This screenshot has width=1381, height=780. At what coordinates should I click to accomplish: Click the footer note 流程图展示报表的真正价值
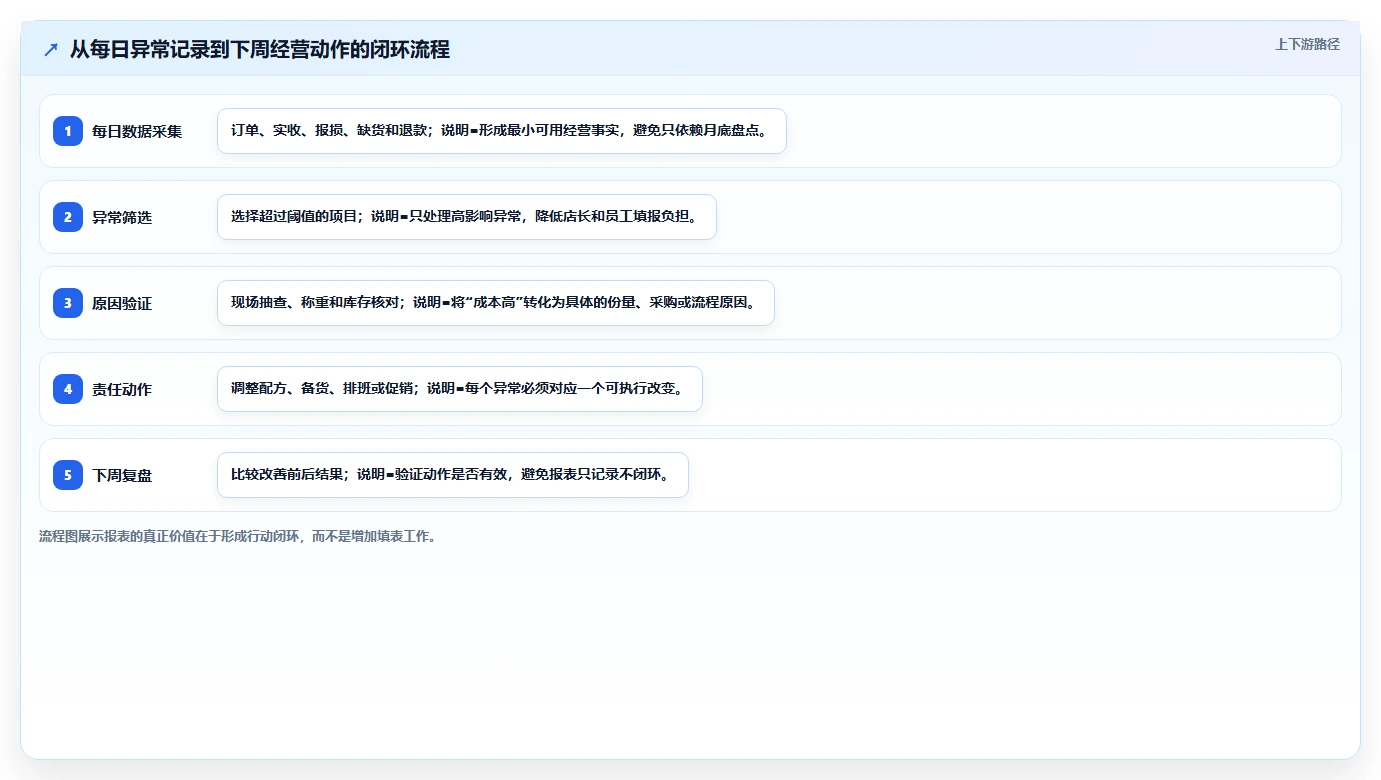point(238,536)
